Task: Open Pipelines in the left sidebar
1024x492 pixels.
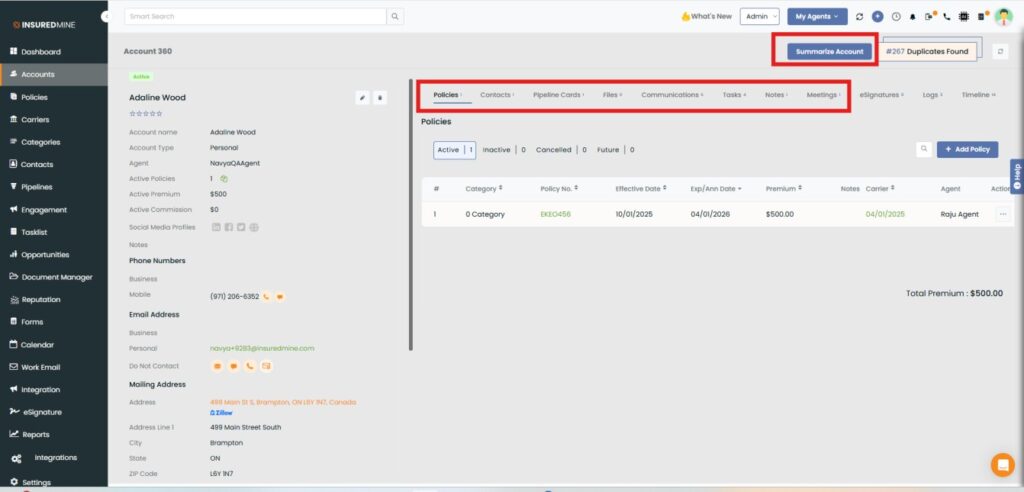Action: click(37, 187)
